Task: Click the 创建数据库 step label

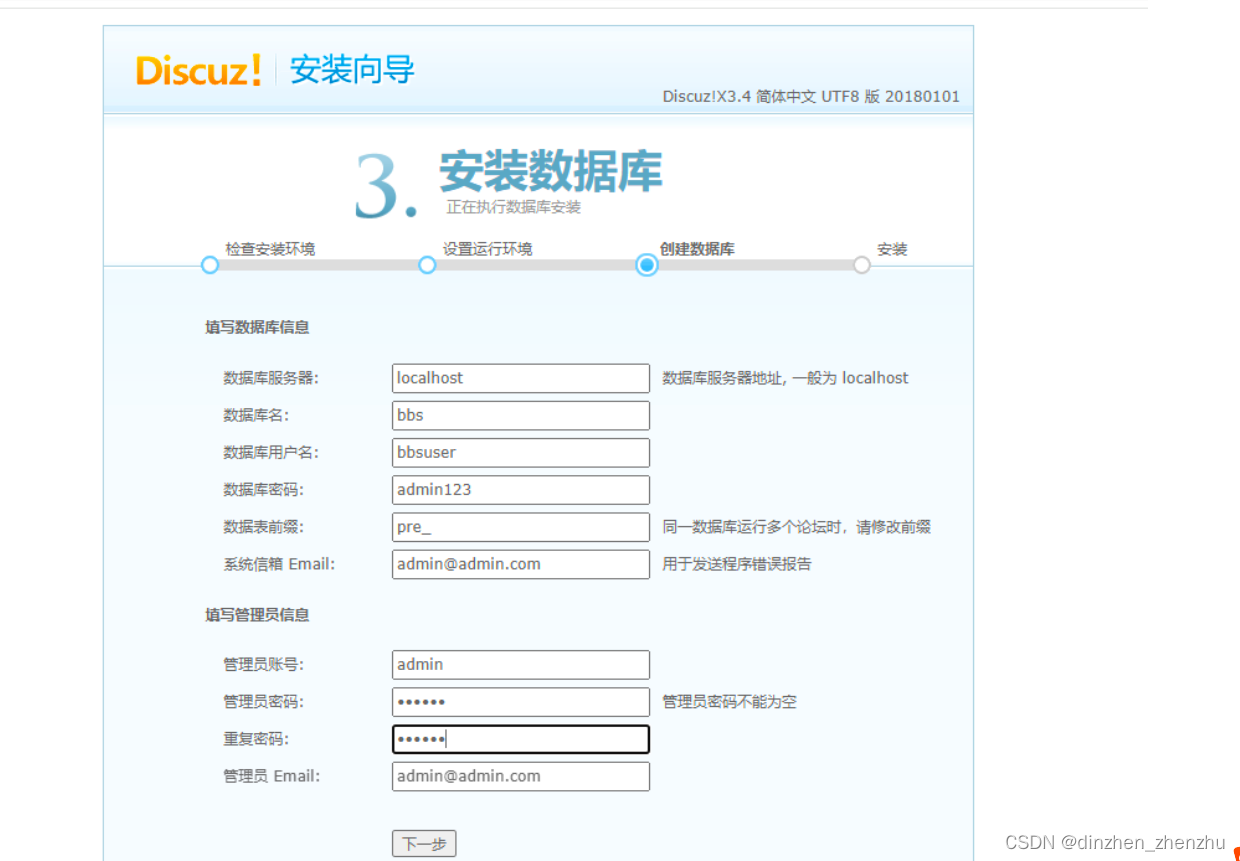Action: click(697, 249)
